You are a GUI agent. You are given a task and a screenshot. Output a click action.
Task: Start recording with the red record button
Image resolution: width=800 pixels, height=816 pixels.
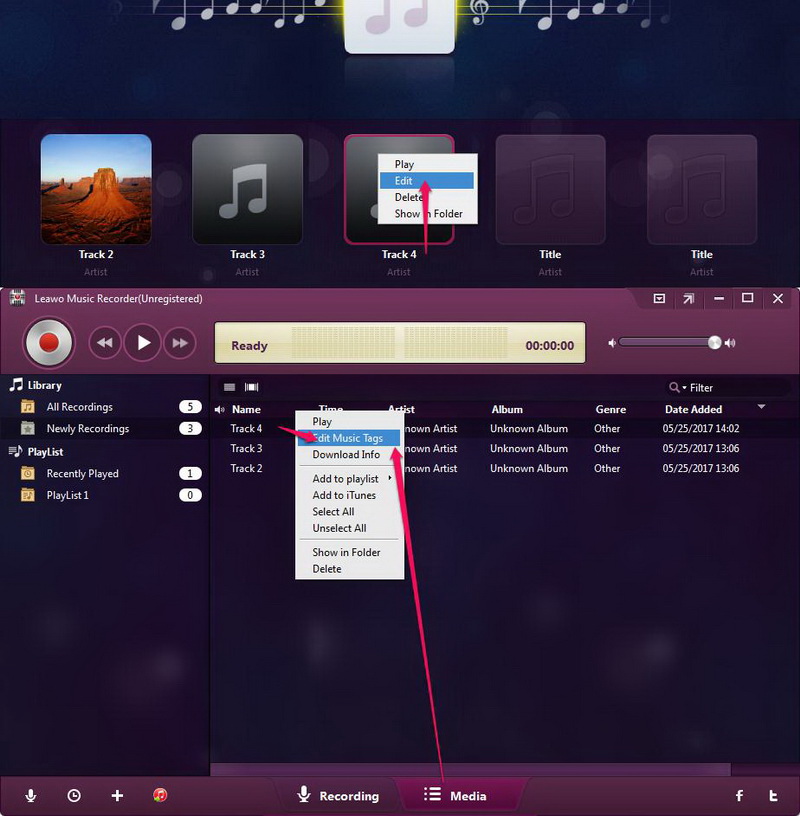click(x=49, y=342)
